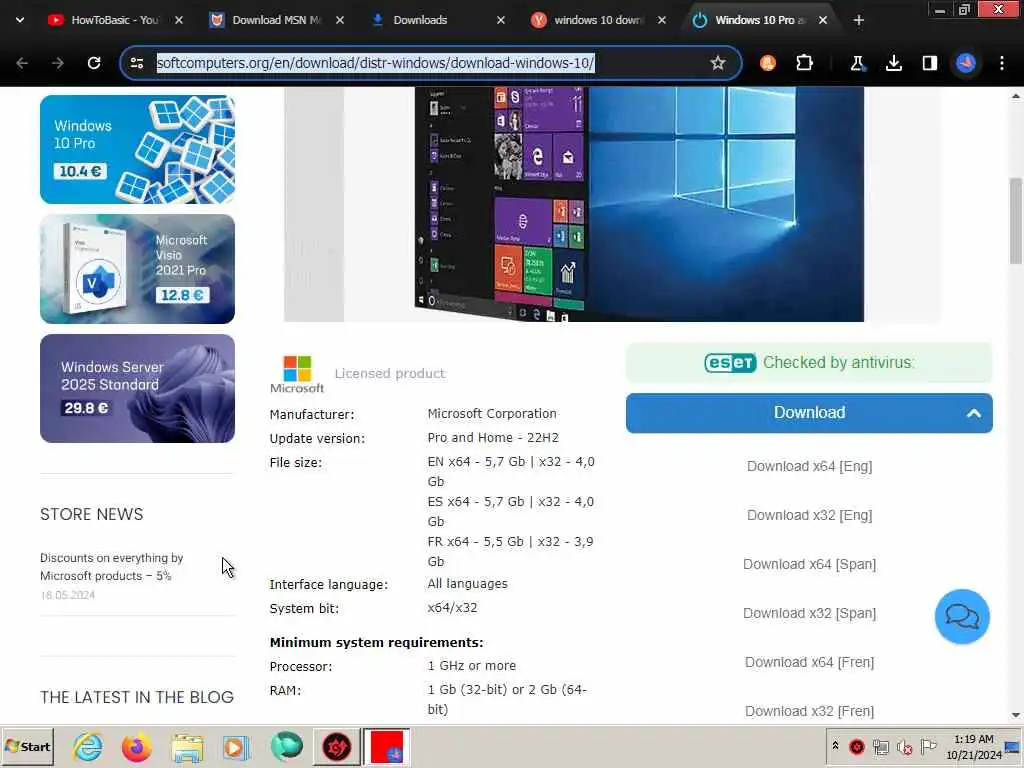Open Windows Server 2025 Standard banner
Image resolution: width=1024 pixels, height=768 pixels.
tap(137, 389)
